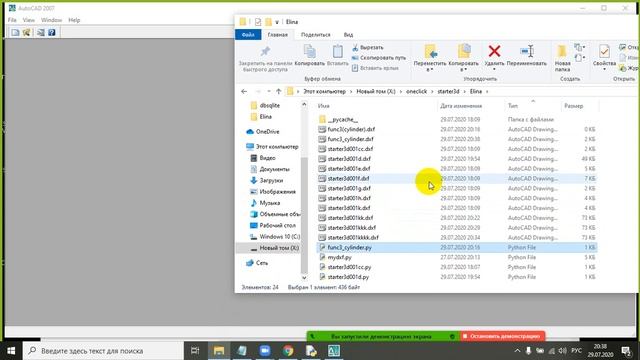Click the red Удалить delete icon
Viewport: 640px width, 360px height.
coord(494,51)
